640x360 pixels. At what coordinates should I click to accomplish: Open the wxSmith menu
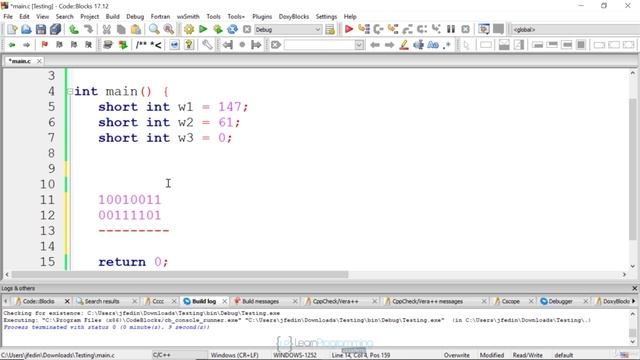click(x=188, y=17)
